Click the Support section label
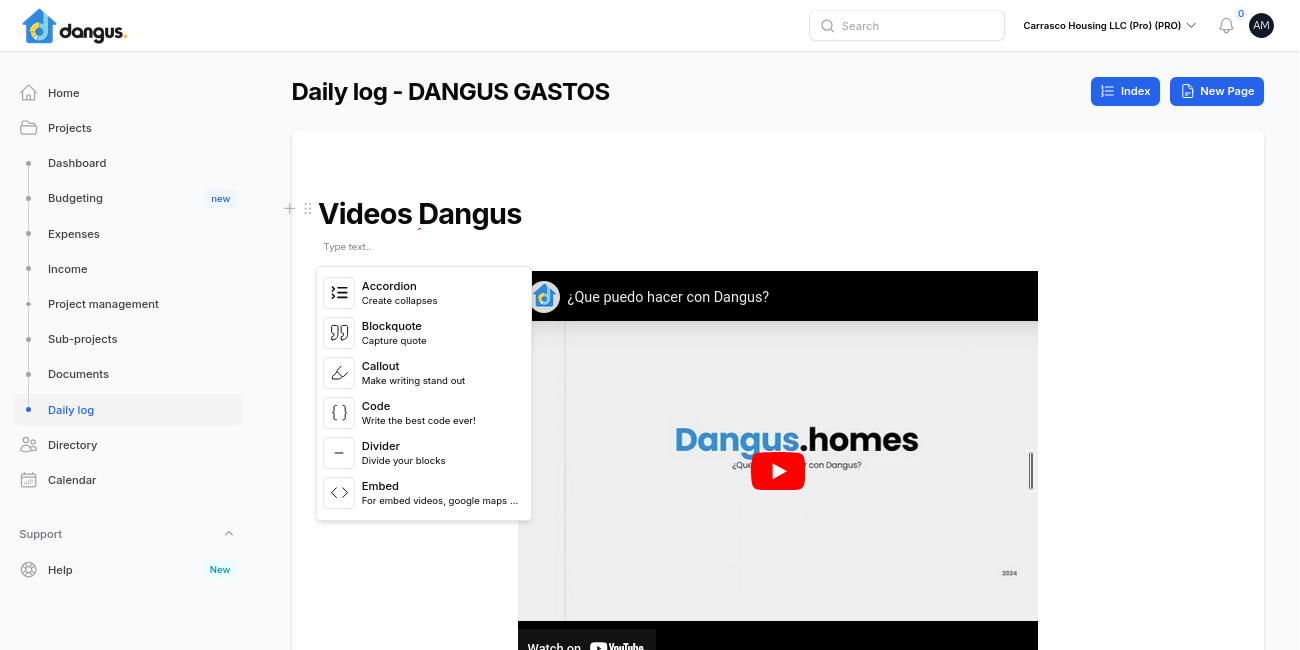Viewport: 1300px width, 650px height. (x=40, y=534)
